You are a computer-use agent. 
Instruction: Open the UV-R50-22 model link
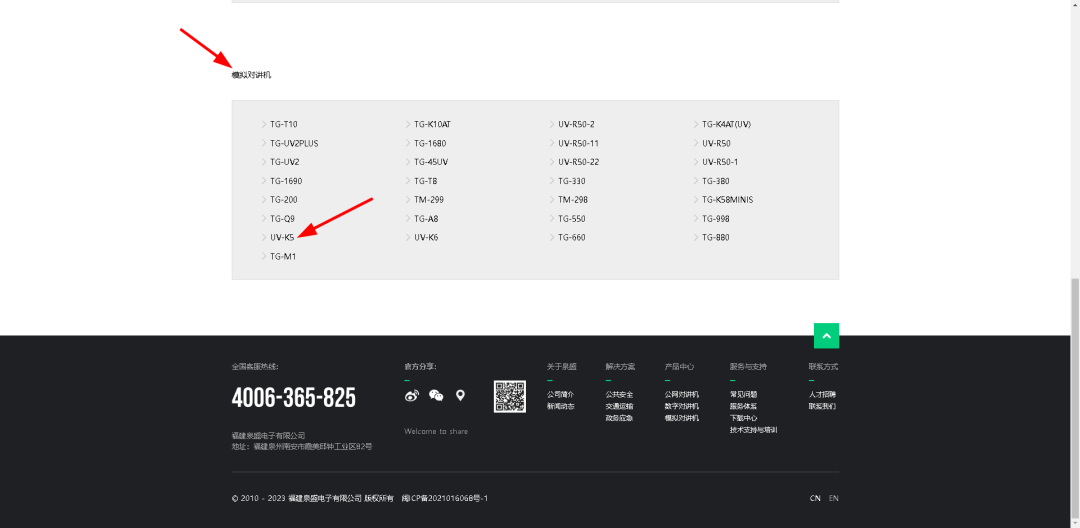pos(578,162)
